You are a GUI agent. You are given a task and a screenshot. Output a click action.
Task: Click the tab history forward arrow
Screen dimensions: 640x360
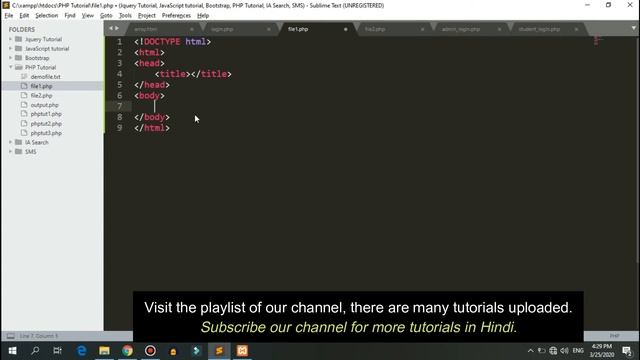117,28
